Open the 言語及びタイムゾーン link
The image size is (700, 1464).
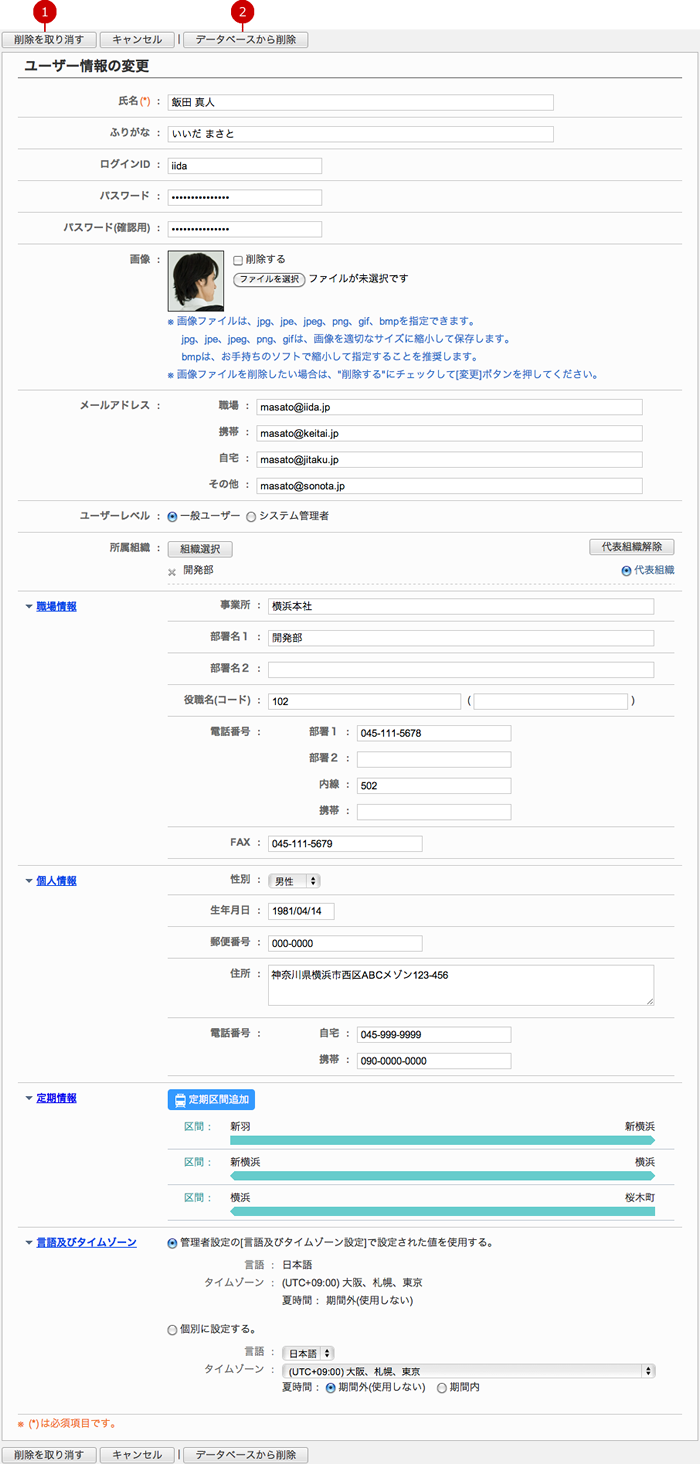click(x=86, y=1243)
